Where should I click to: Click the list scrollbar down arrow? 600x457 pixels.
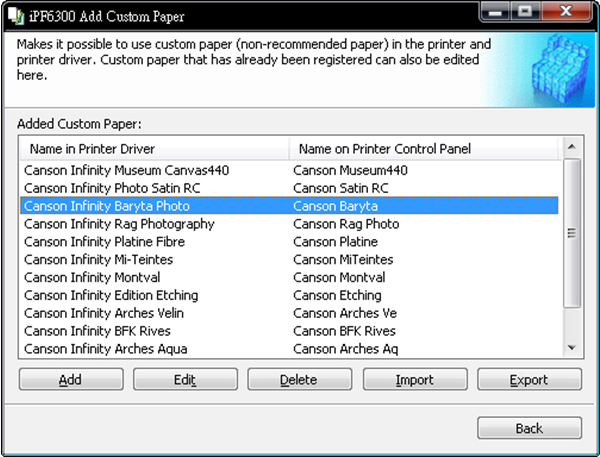point(572,348)
